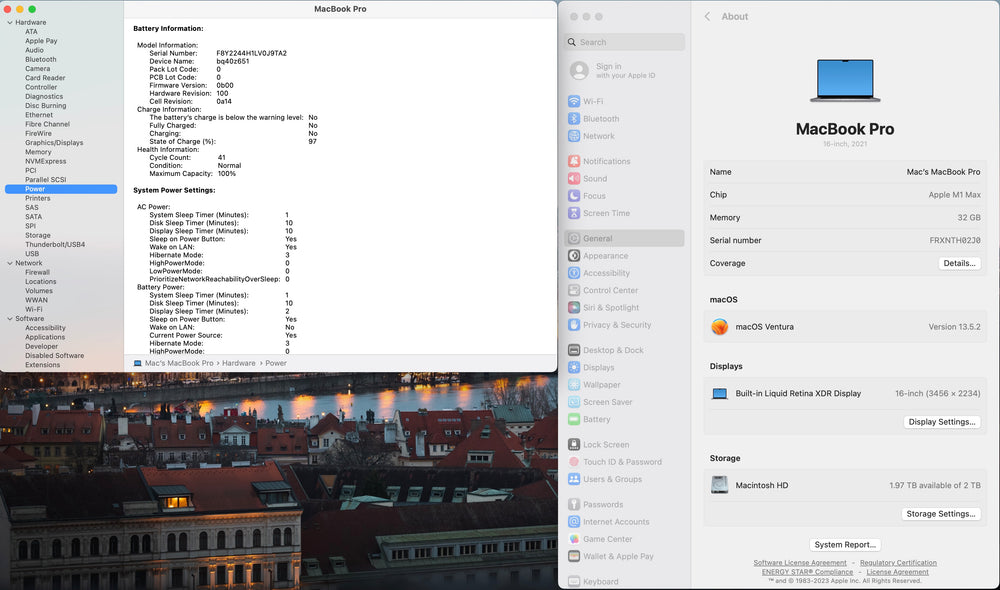Open Control Center settings icon
This screenshot has width=1000, height=590.
point(574,290)
